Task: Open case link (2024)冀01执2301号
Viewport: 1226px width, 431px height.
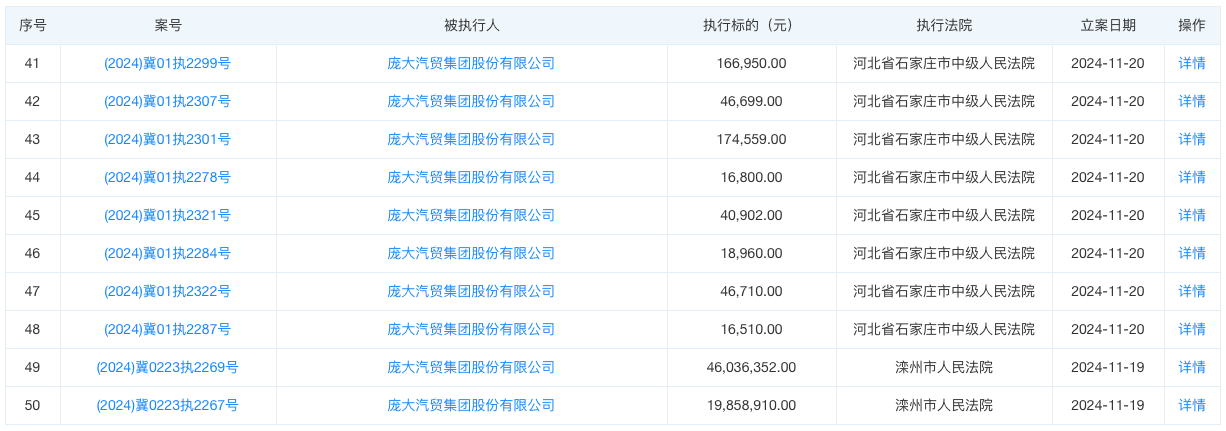Action: point(167,139)
